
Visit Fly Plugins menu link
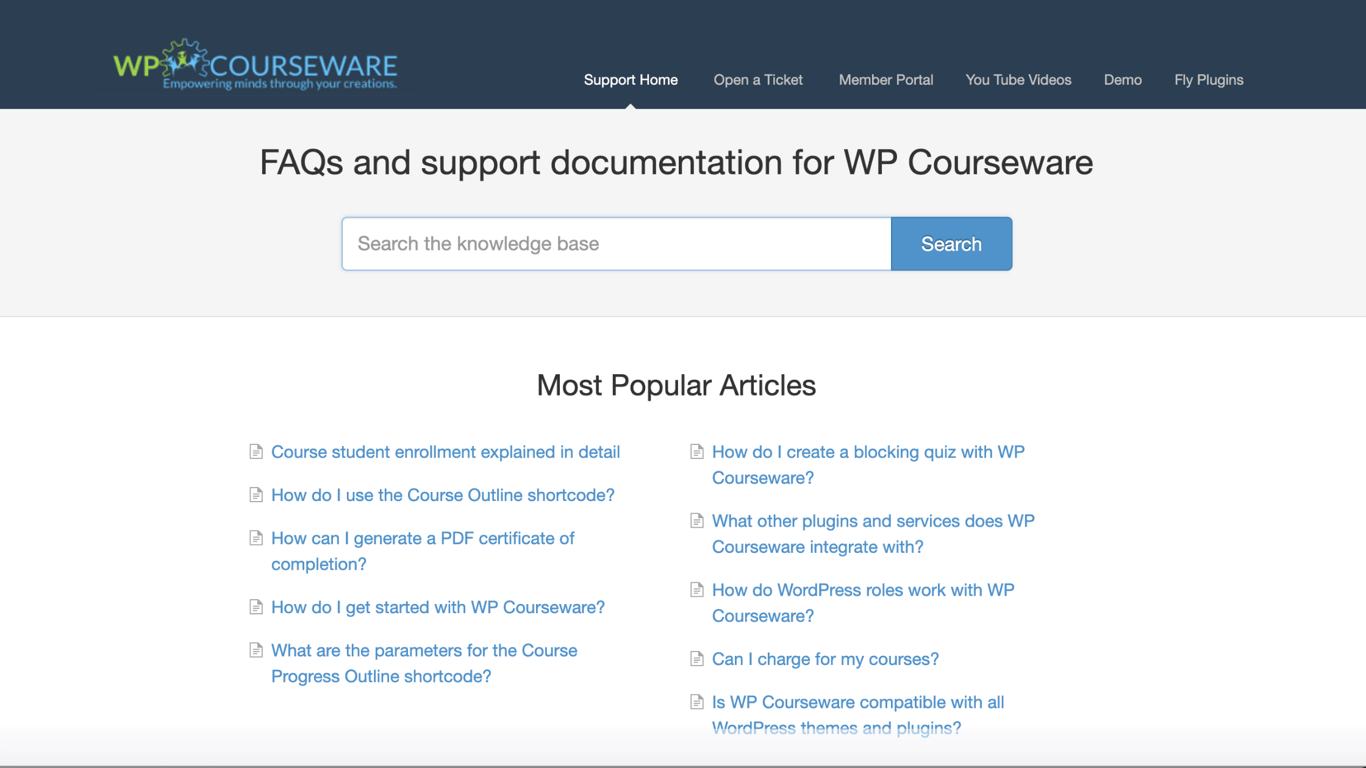(1209, 80)
